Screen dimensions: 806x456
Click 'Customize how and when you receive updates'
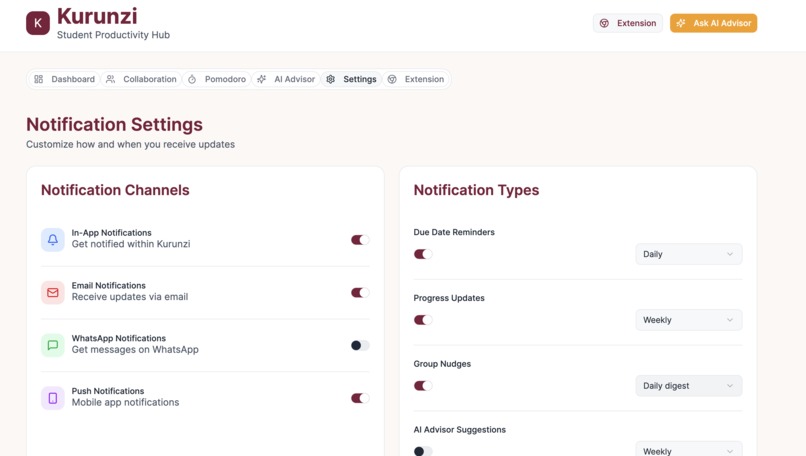[131, 144]
